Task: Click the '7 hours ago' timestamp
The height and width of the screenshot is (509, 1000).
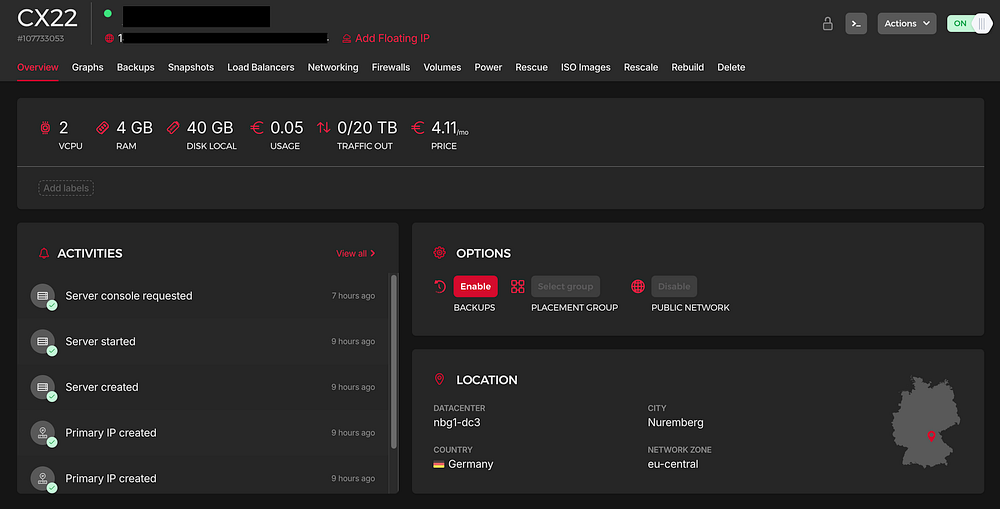Action: (x=353, y=296)
